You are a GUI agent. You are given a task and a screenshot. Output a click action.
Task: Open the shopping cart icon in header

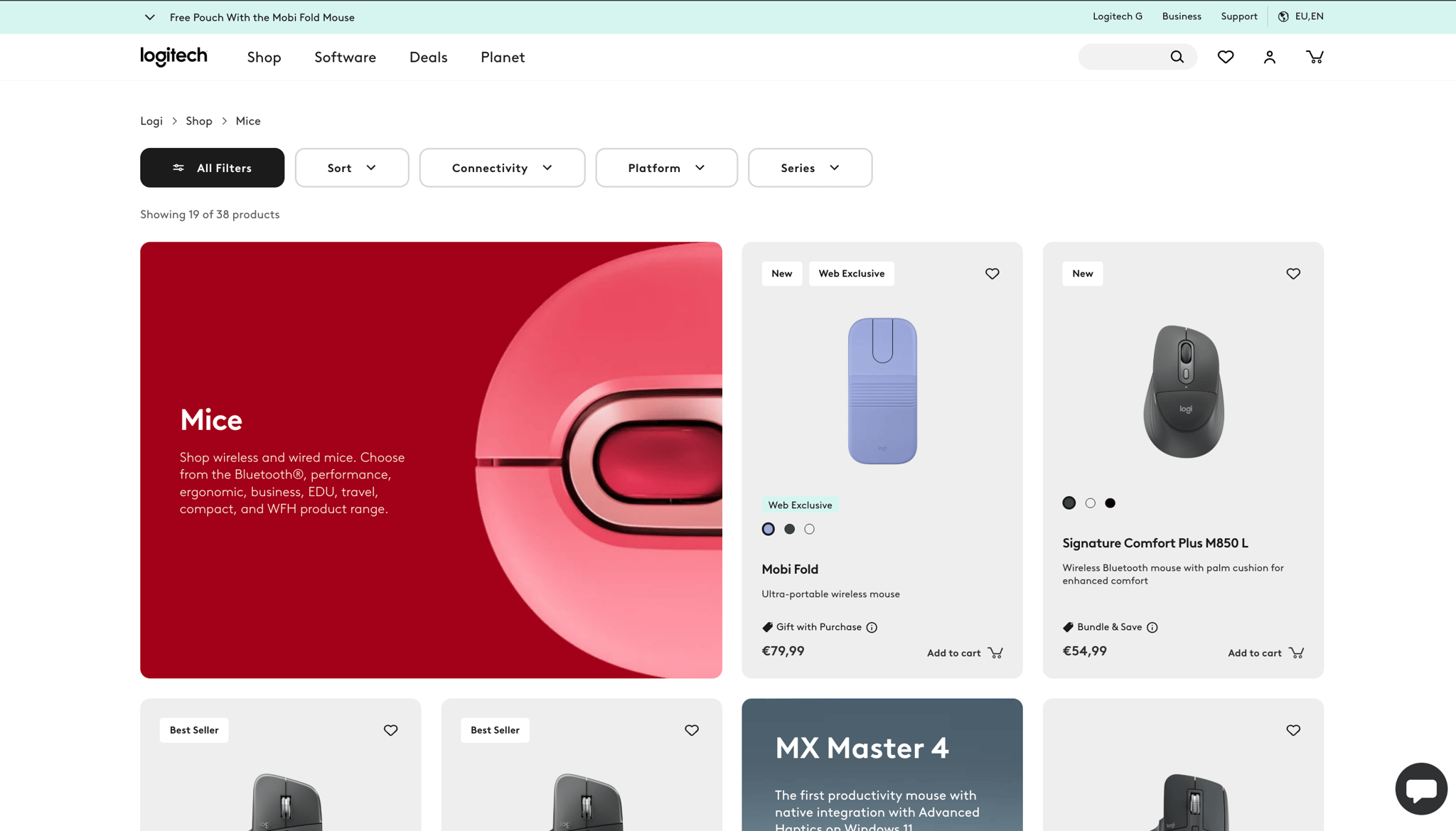[x=1315, y=57]
